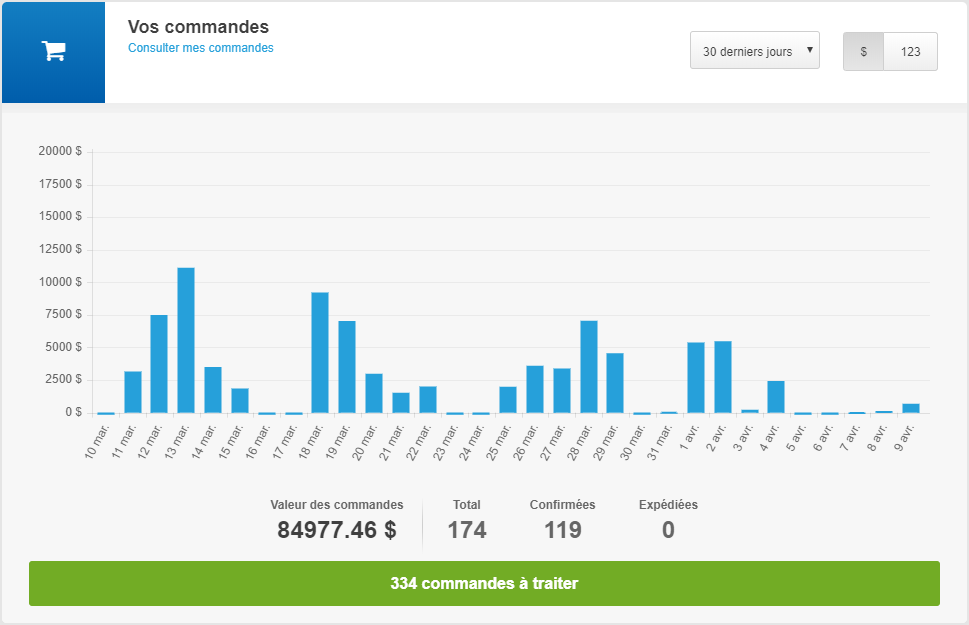The height and width of the screenshot is (625, 969).
Task: Select the 12 mar. bar in chart
Action: pyautogui.click(x=159, y=364)
